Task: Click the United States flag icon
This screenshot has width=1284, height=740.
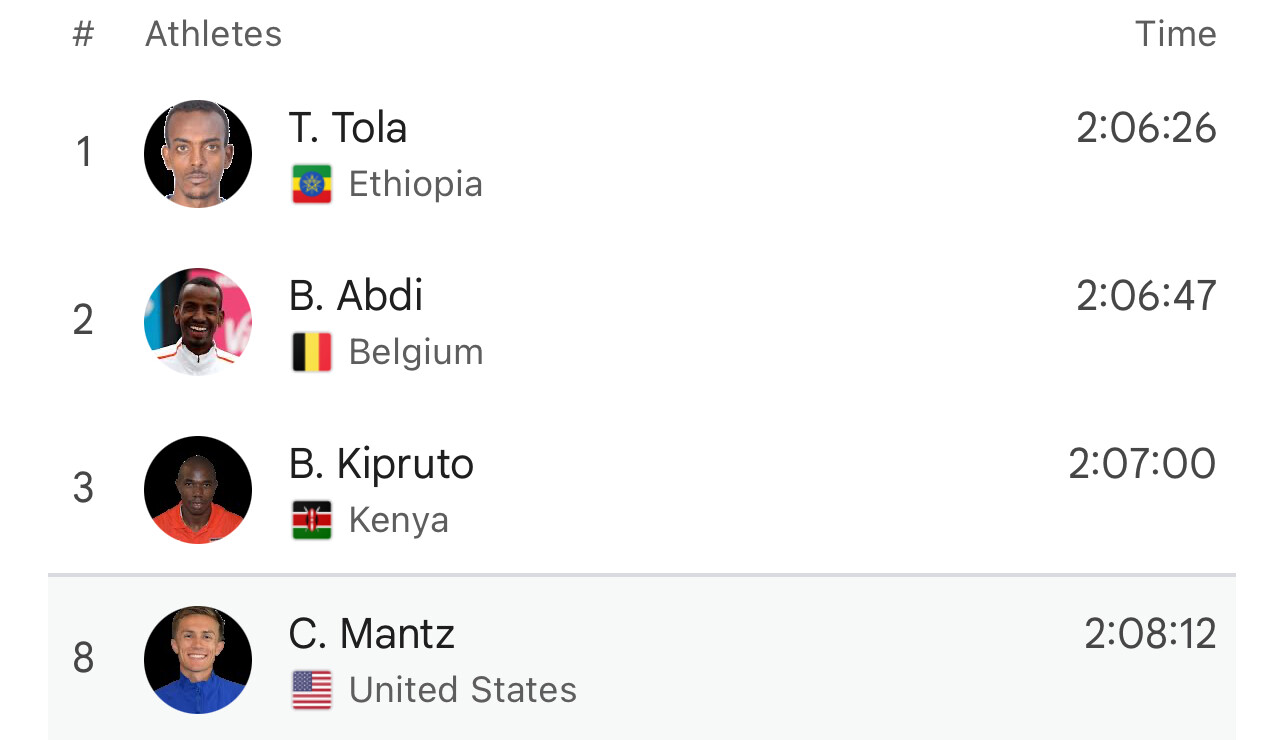Action: pos(312,690)
